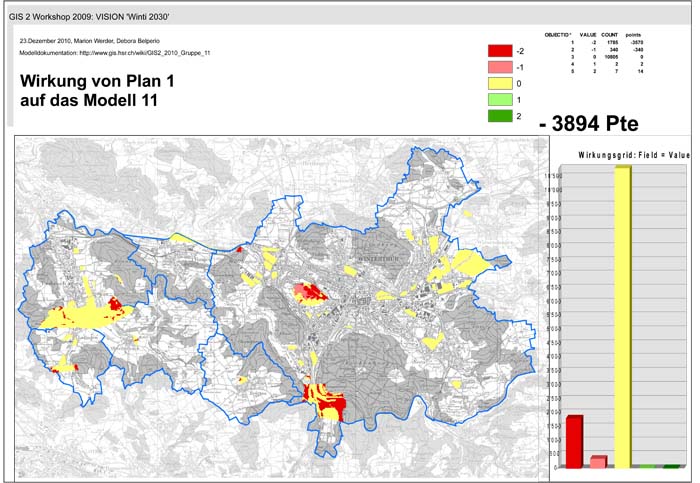Pick the yellow 0 legend swatch
The width and height of the screenshot is (700, 483).
499,84
